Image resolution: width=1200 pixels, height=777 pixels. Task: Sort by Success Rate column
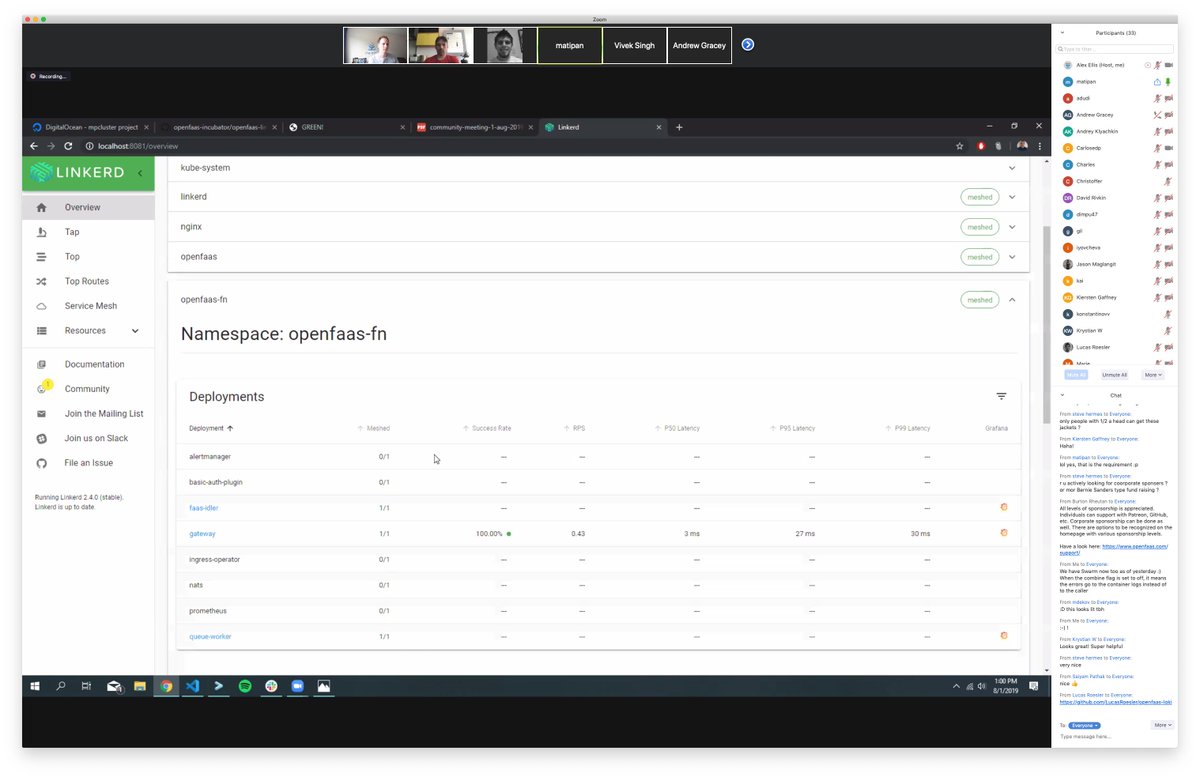pos(487,428)
